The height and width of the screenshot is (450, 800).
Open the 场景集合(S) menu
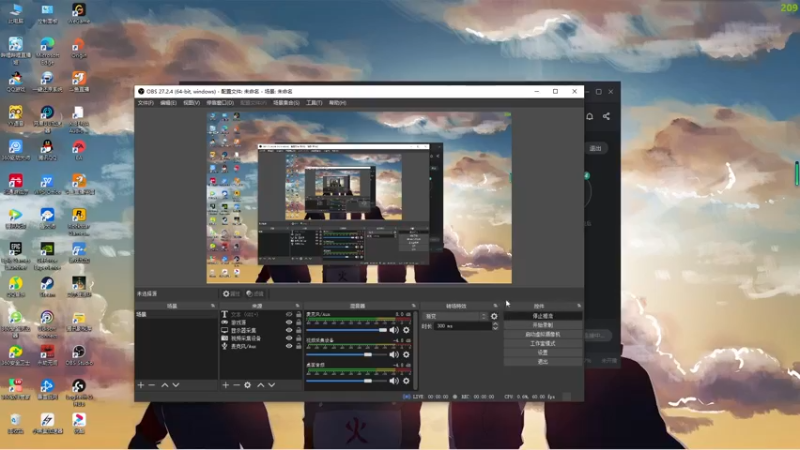[x=286, y=103]
